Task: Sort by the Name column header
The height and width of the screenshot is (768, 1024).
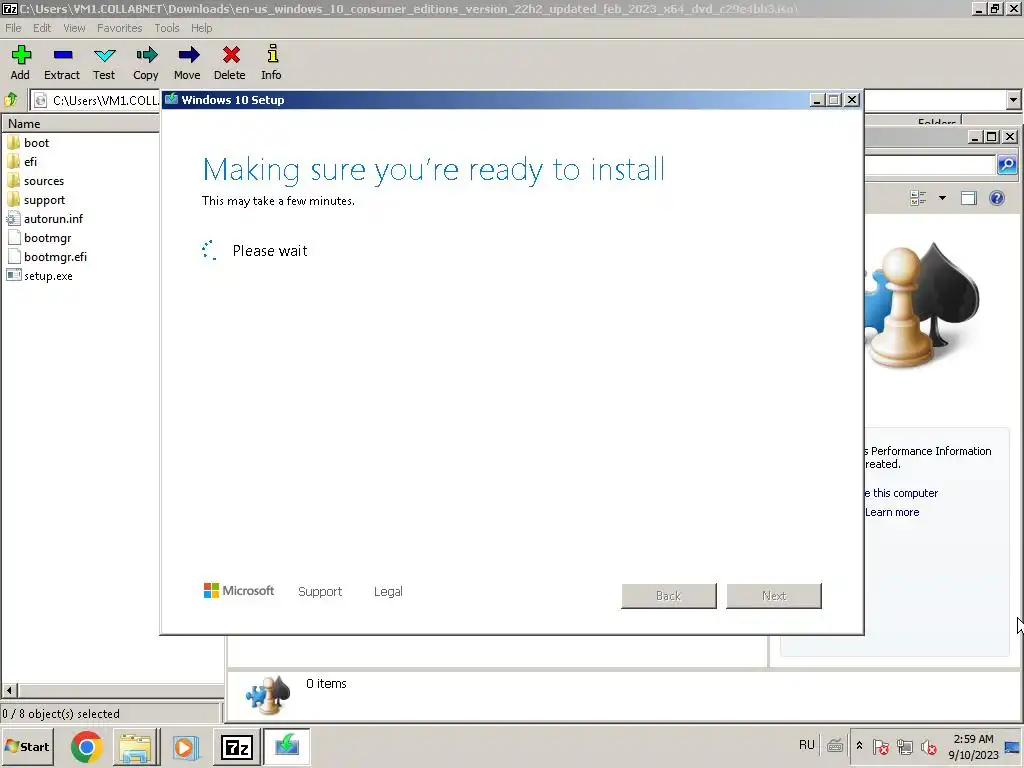Action: point(81,123)
